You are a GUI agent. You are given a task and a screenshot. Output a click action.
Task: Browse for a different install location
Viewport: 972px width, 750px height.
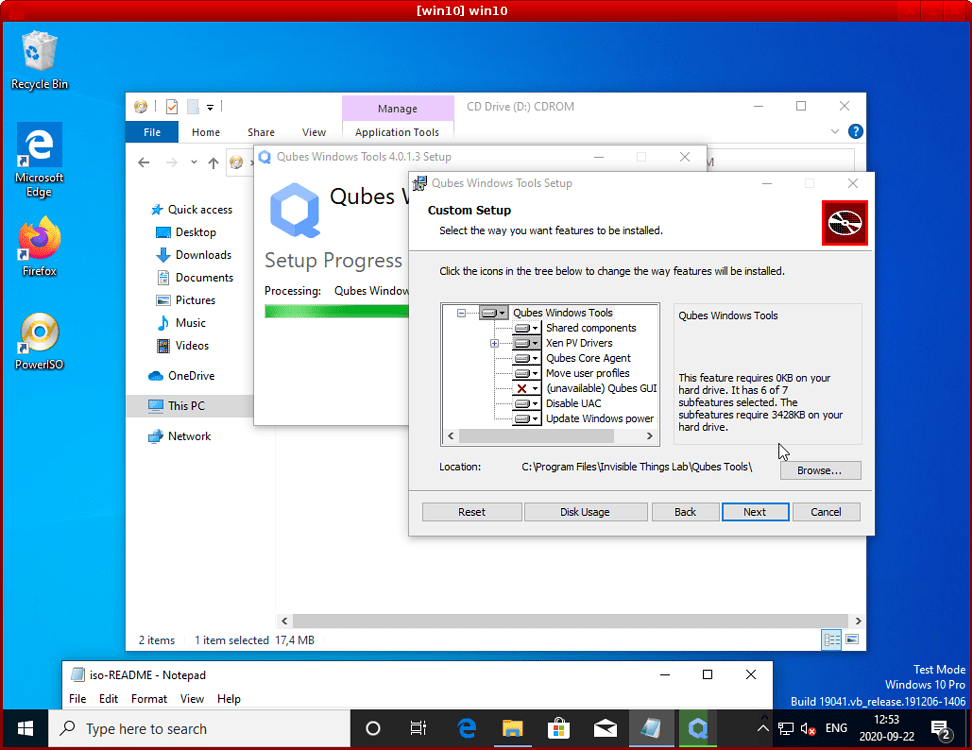pos(820,470)
